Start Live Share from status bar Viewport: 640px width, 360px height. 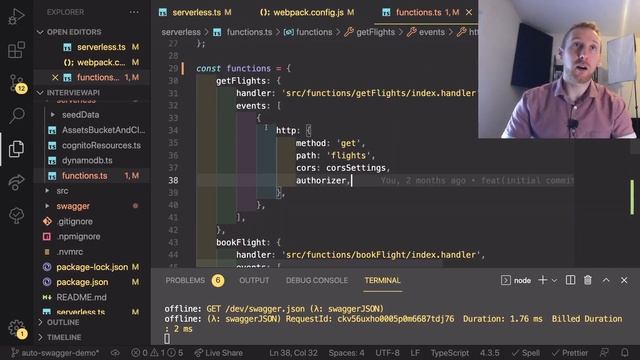click(x=218, y=353)
